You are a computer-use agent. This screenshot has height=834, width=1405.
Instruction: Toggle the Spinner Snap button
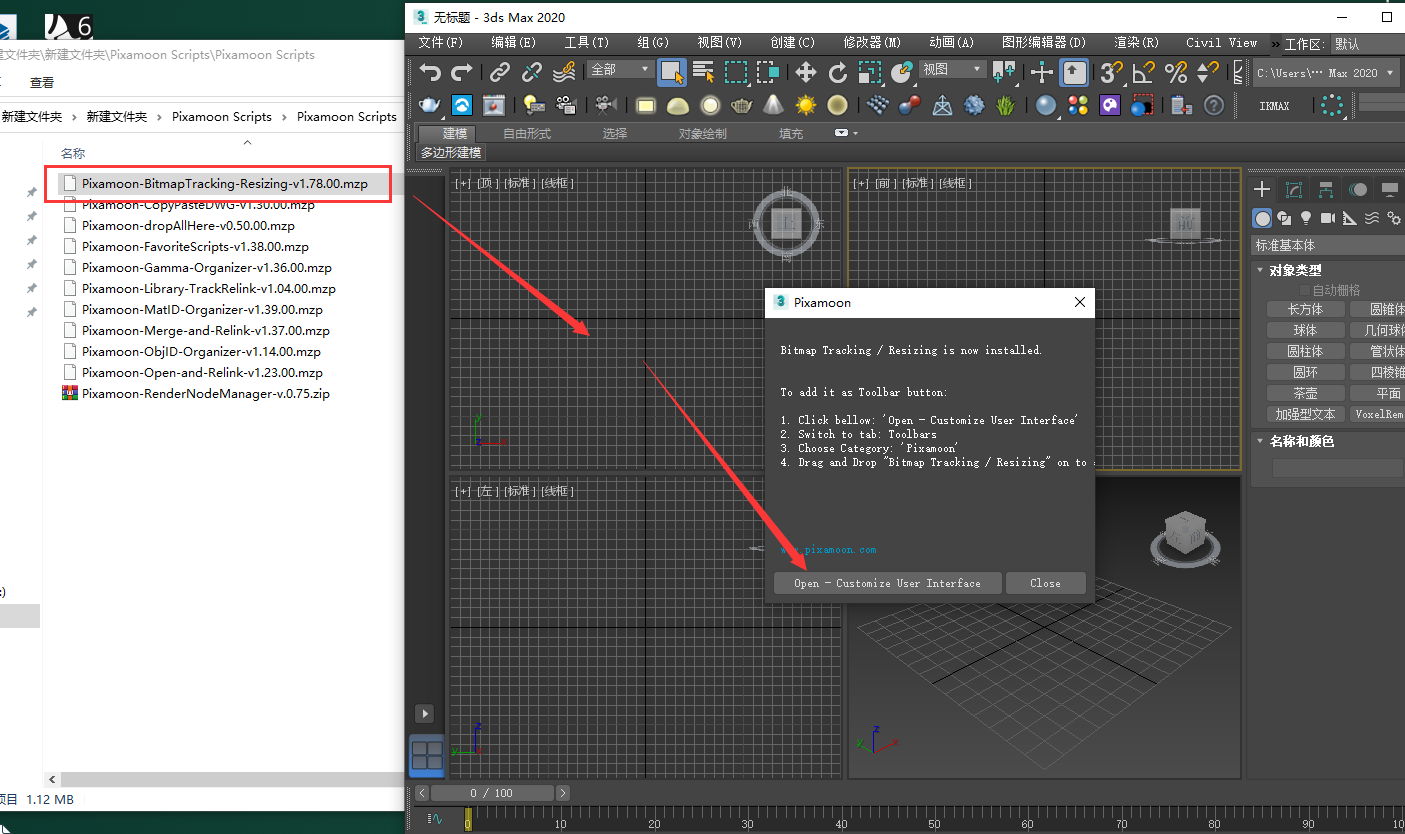pos(1208,72)
